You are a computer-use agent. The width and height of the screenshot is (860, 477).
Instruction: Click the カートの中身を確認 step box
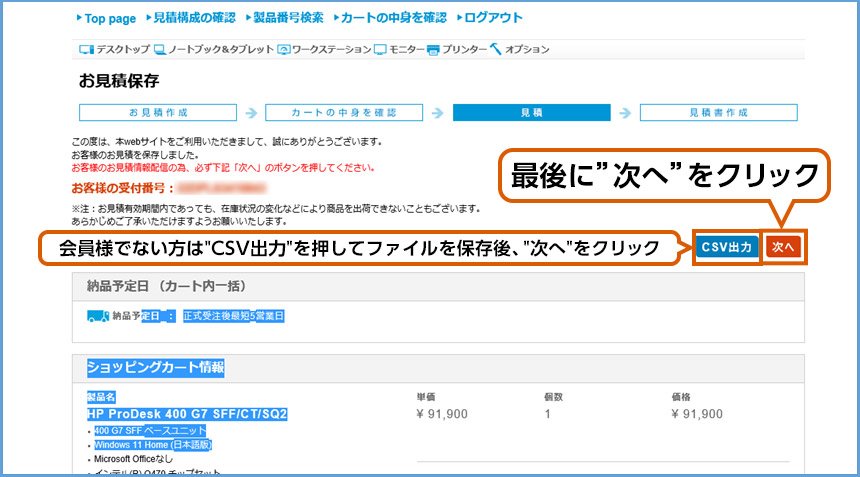(344, 112)
